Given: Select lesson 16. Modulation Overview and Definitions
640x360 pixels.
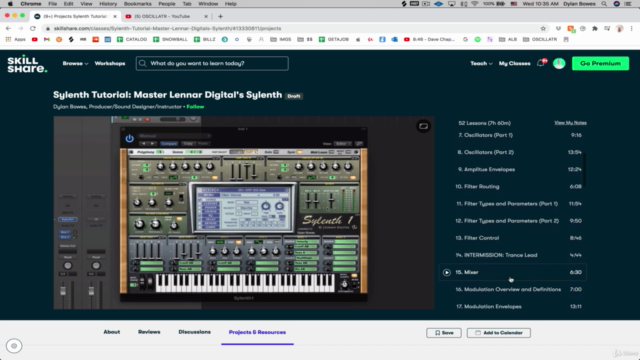Looking at the screenshot, I should click(x=513, y=289).
